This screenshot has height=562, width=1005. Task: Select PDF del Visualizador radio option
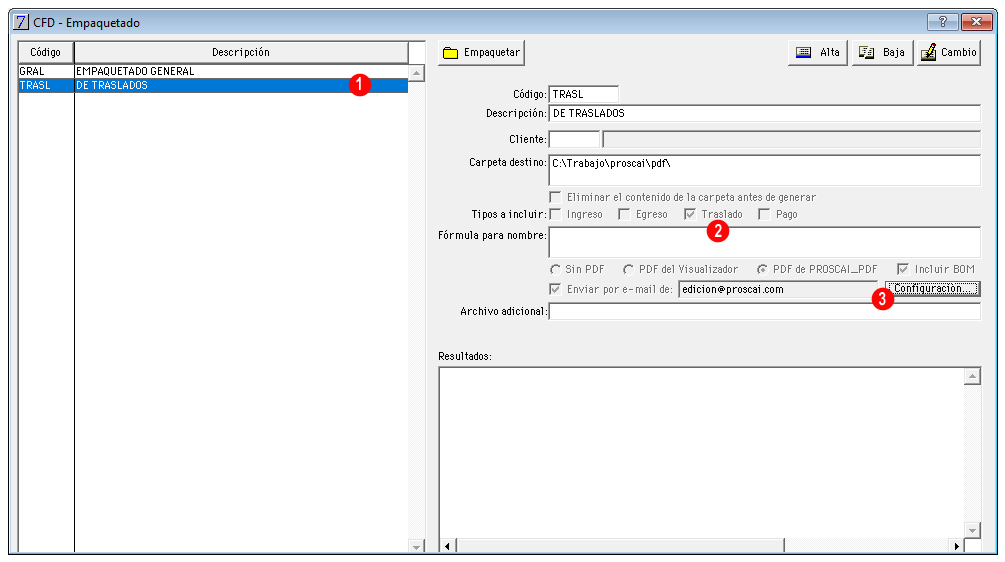click(629, 269)
